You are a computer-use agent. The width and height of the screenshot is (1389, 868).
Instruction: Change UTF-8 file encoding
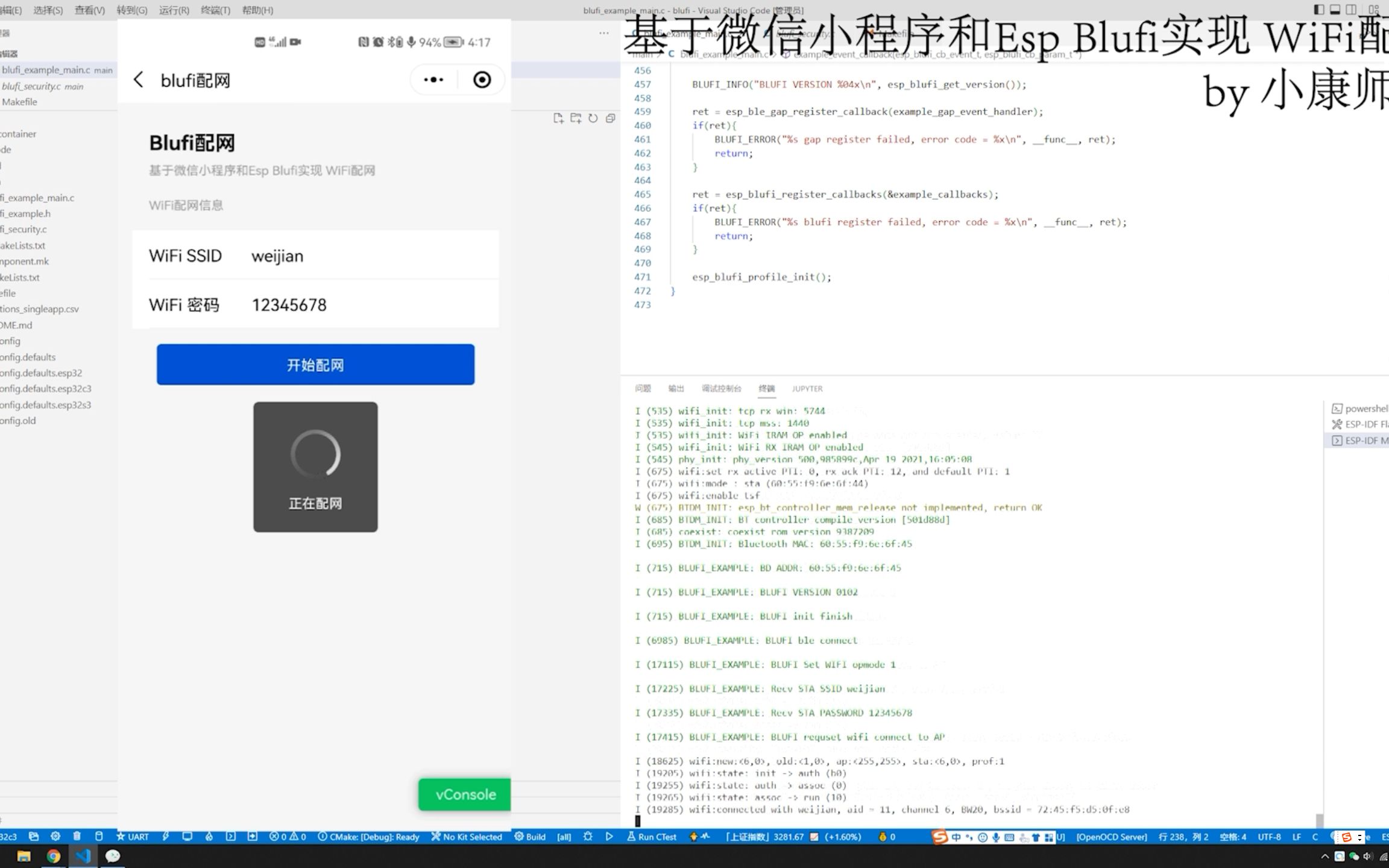1269,836
